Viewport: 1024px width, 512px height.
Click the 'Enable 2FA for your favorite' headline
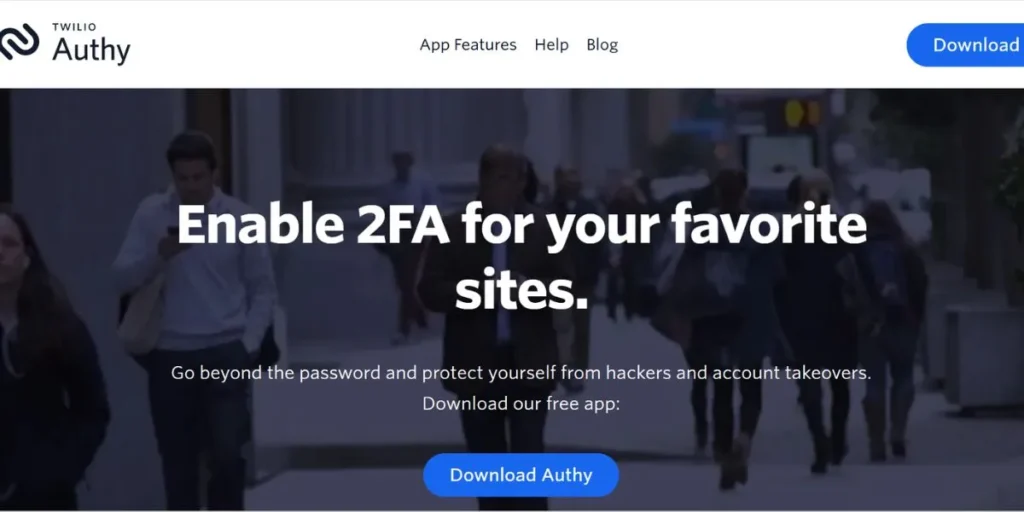[522, 226]
